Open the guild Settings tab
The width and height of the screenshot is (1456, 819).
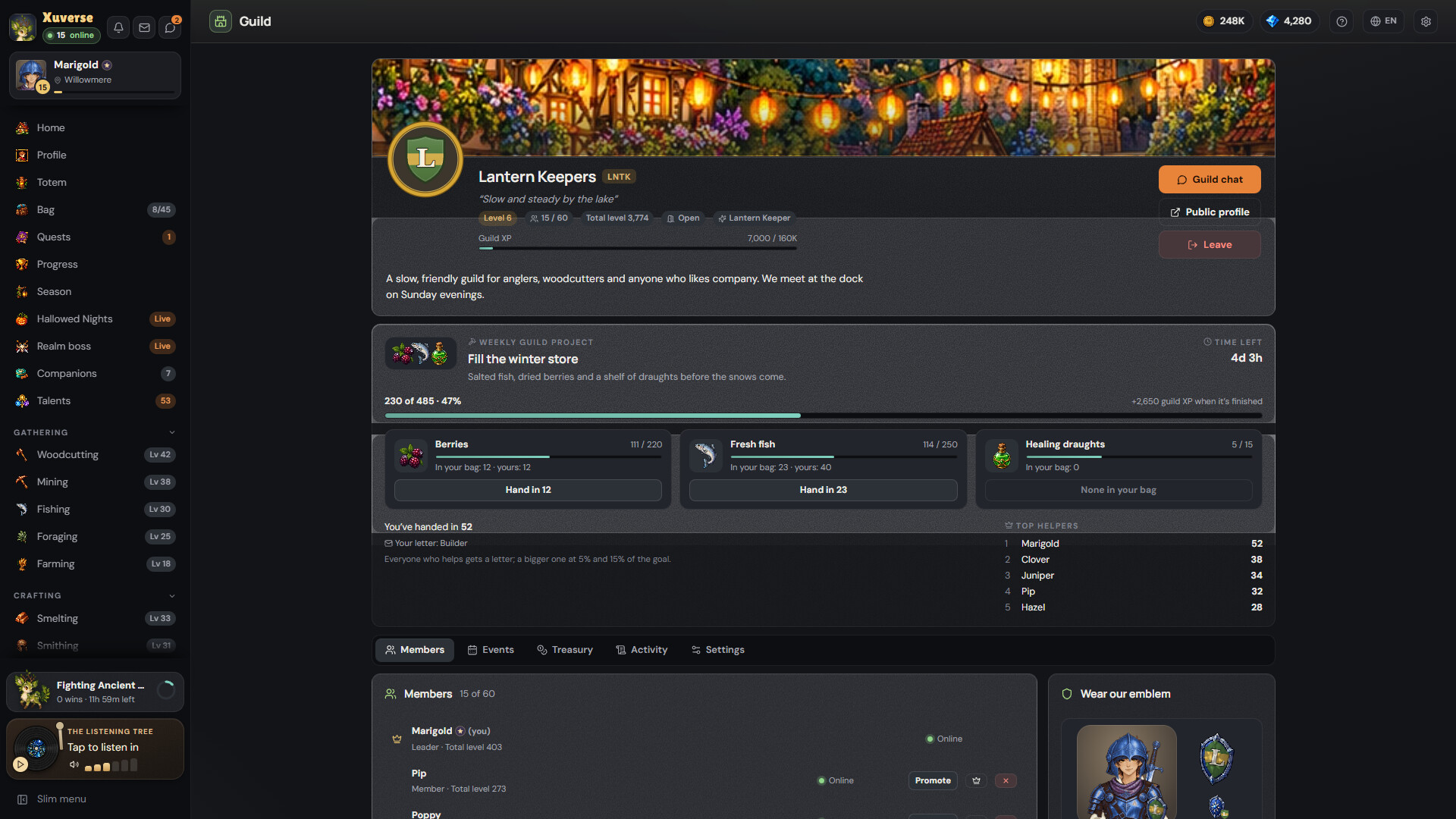(717, 650)
